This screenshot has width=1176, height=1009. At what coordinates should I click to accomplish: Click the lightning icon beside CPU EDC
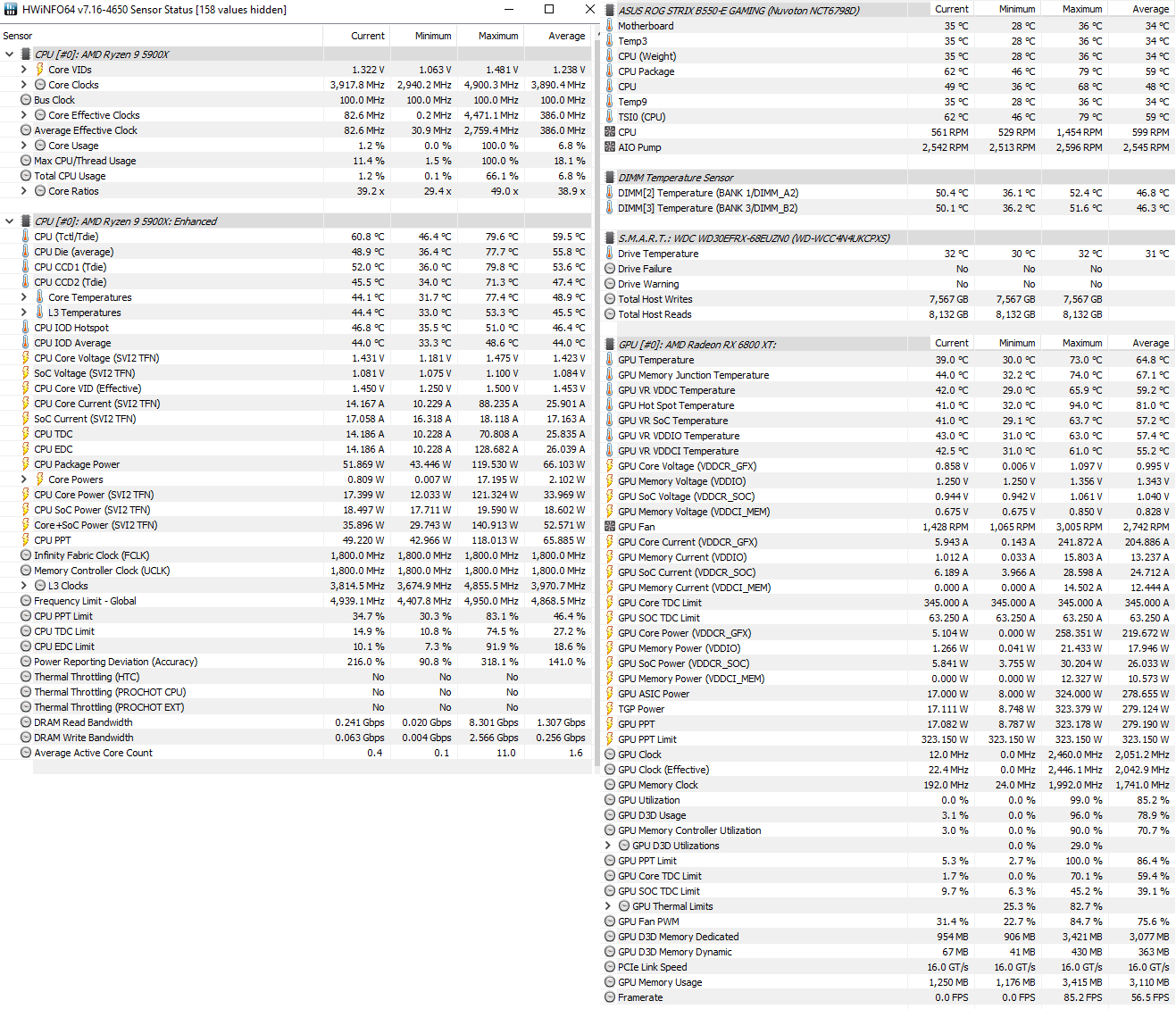(25, 449)
